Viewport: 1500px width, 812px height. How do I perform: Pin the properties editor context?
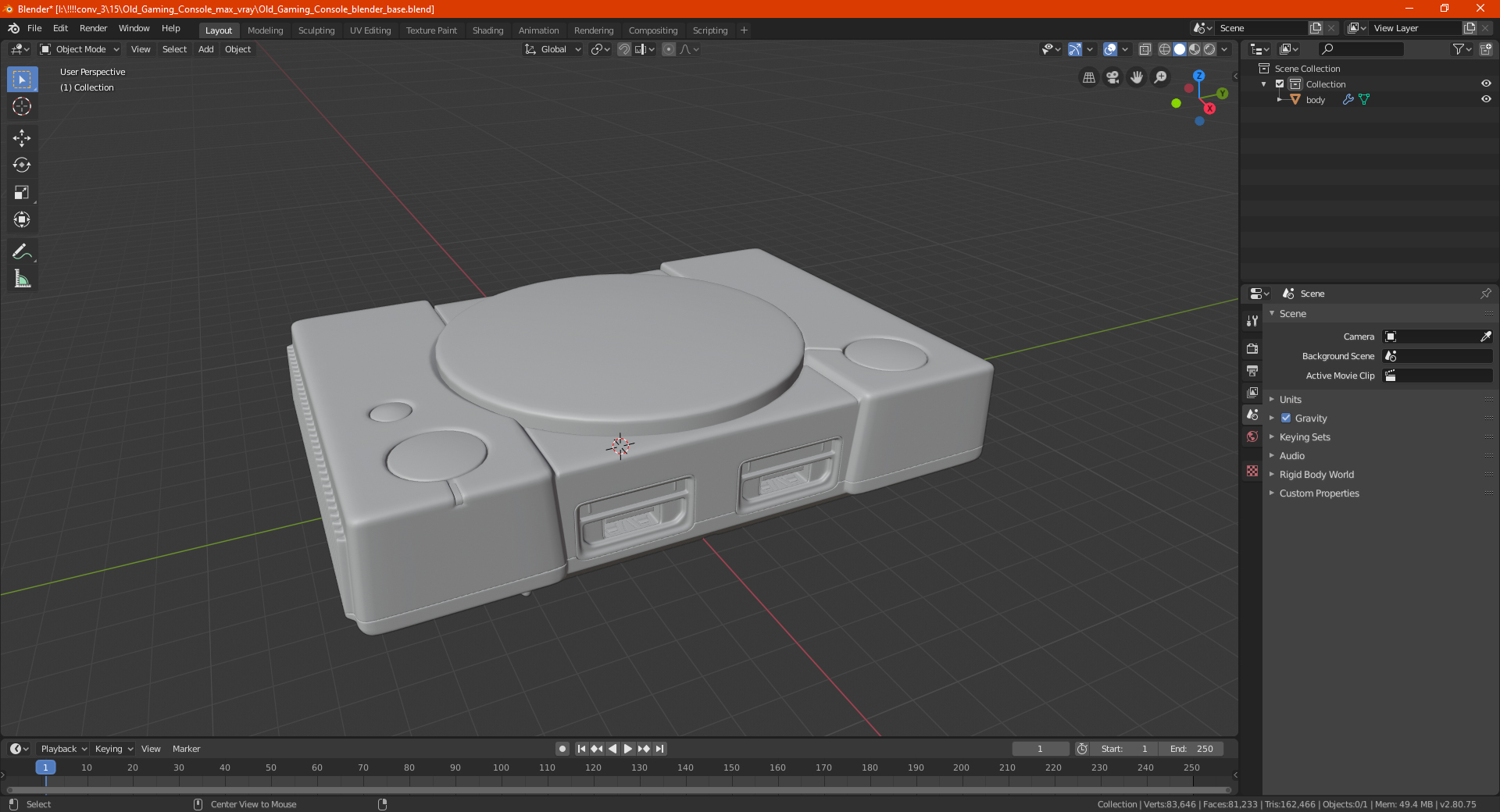pos(1485,294)
